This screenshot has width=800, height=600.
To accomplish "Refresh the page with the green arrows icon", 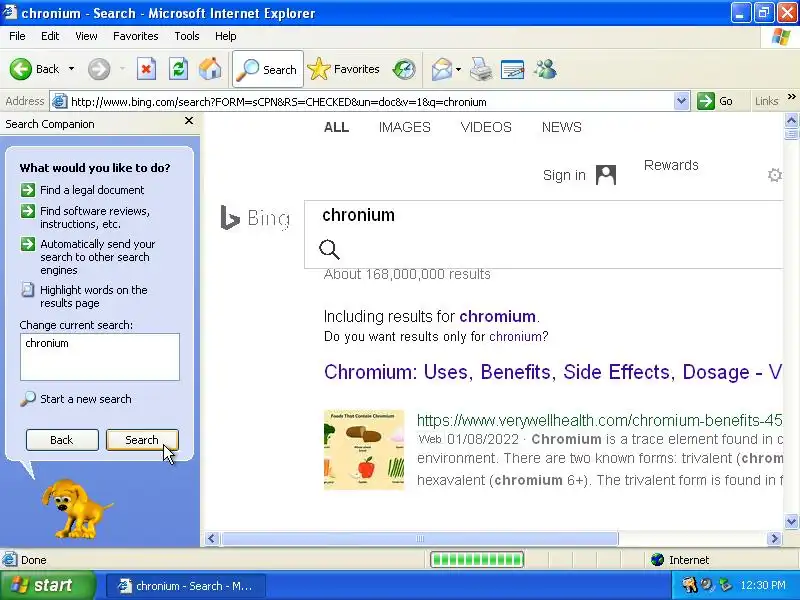I will point(179,69).
